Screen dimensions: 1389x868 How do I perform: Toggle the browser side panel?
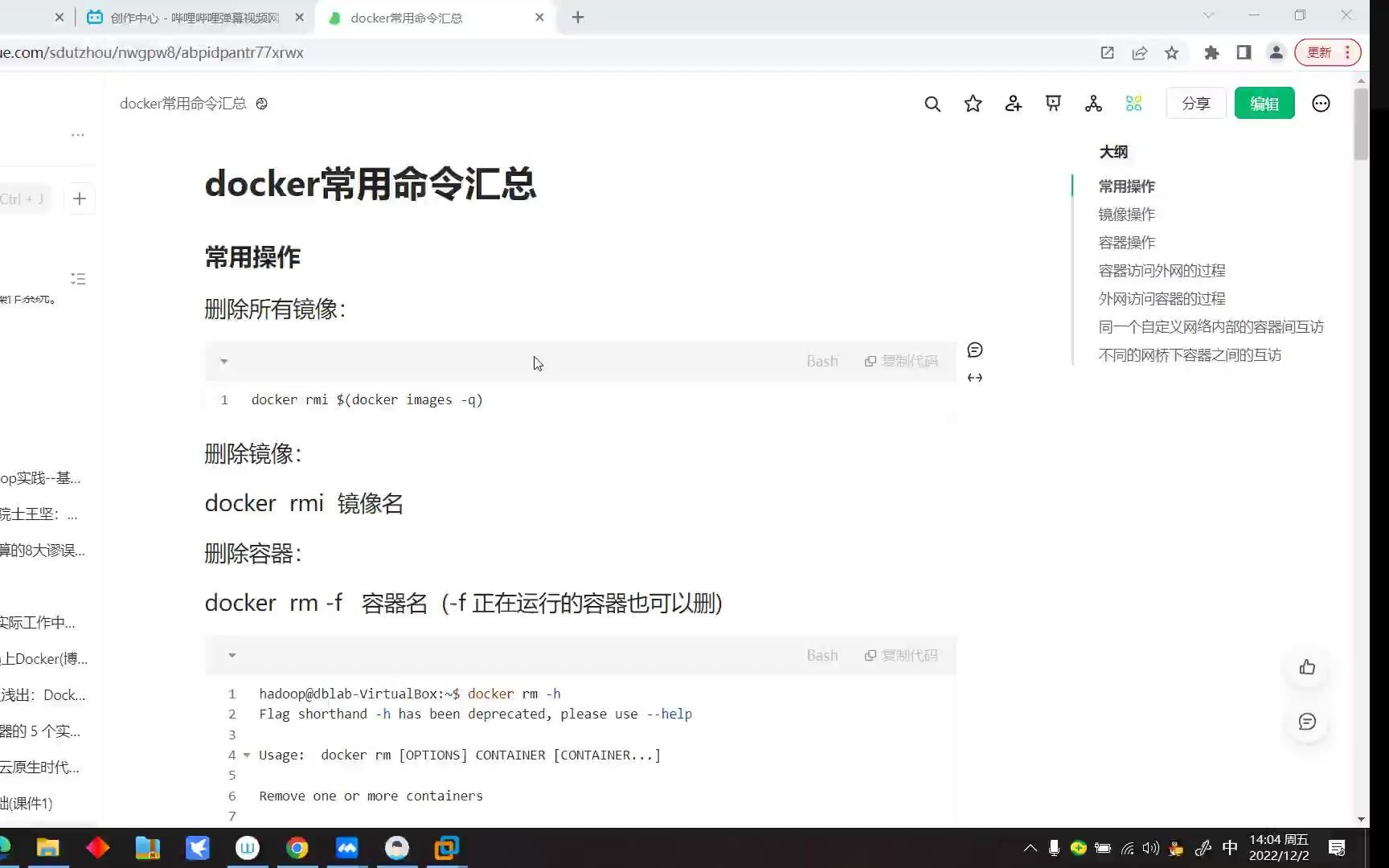click(x=1244, y=53)
